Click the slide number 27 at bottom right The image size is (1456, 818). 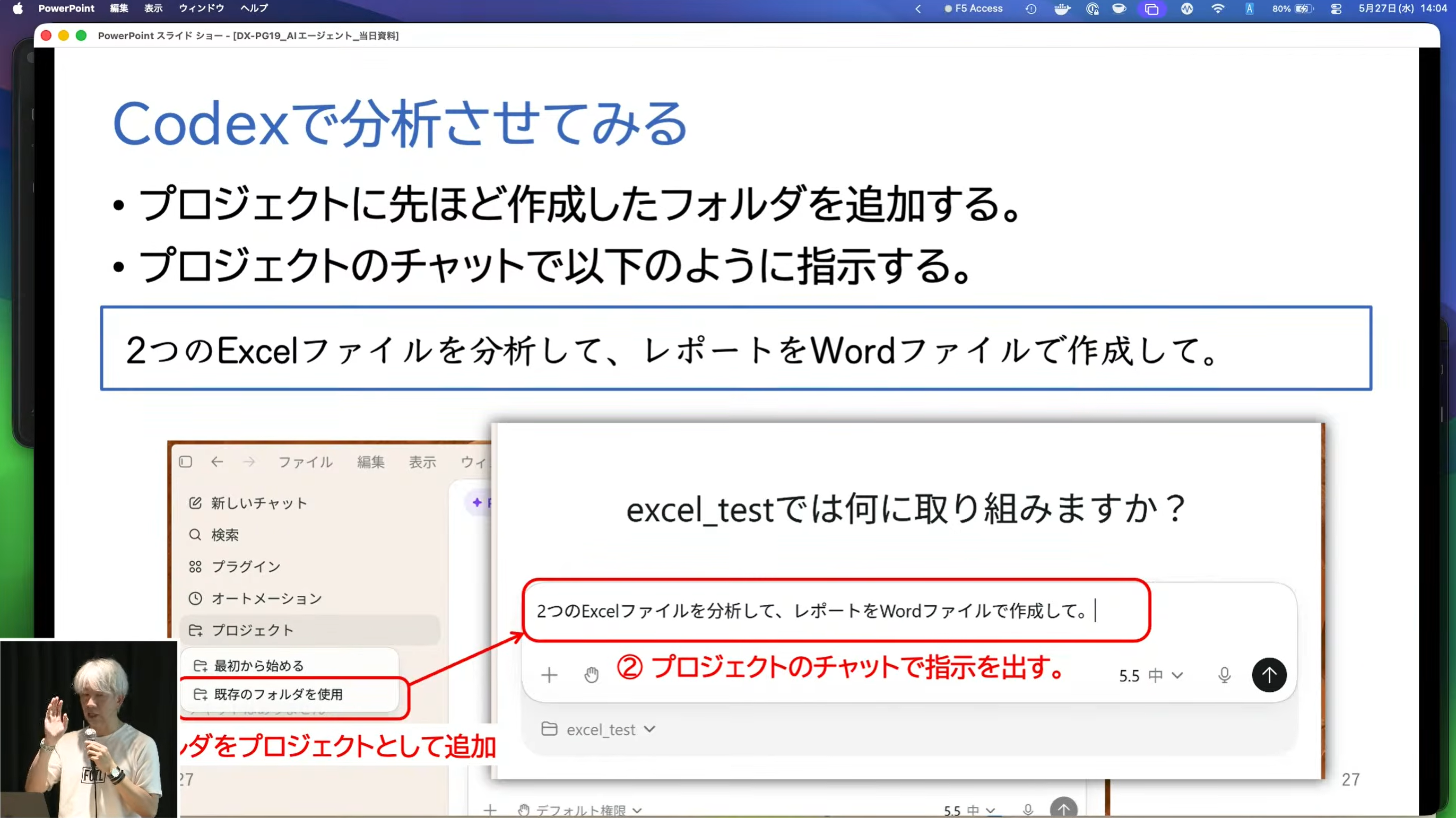tap(1350, 780)
